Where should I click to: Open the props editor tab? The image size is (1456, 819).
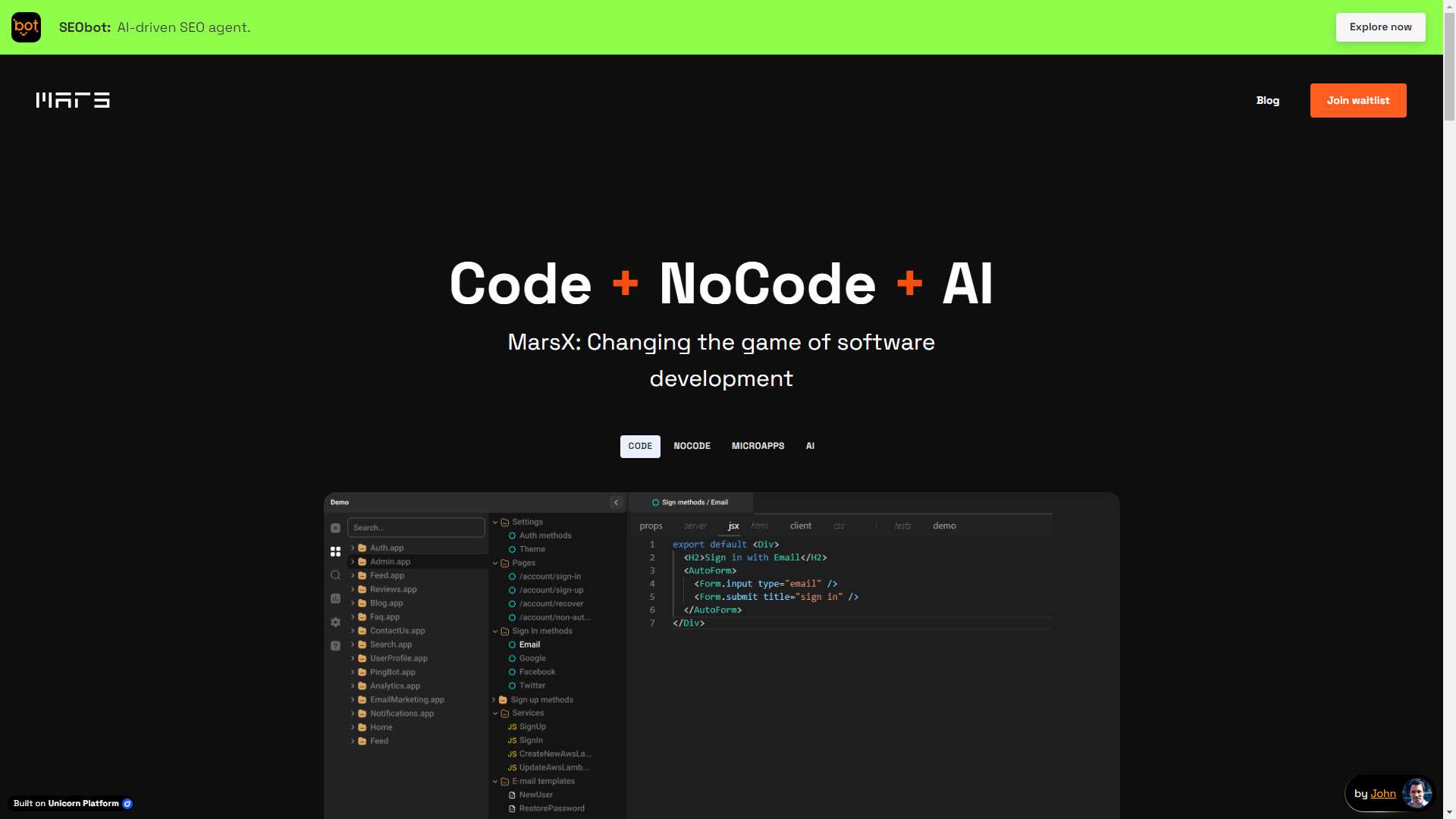(x=651, y=526)
